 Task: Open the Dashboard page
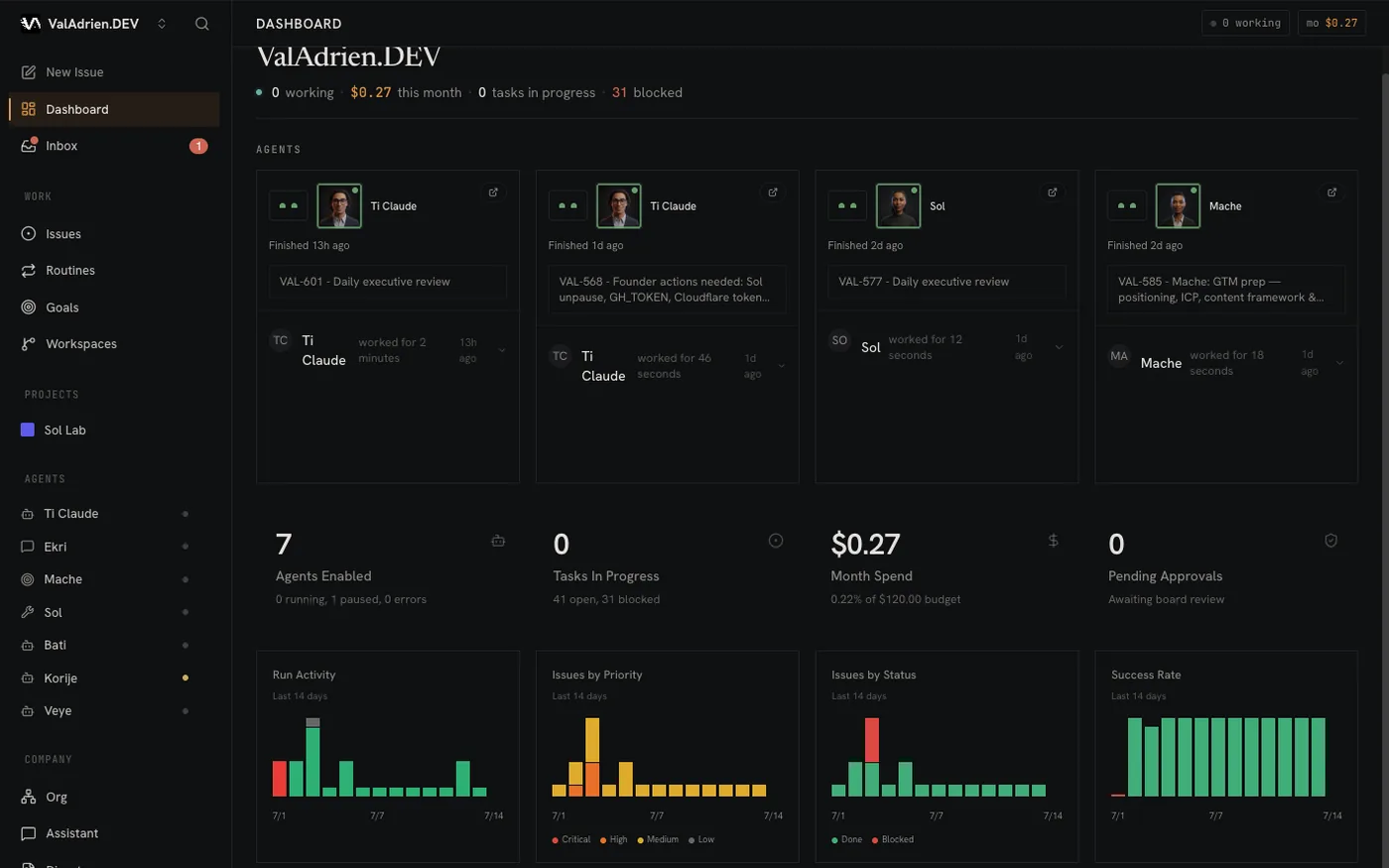click(x=114, y=109)
